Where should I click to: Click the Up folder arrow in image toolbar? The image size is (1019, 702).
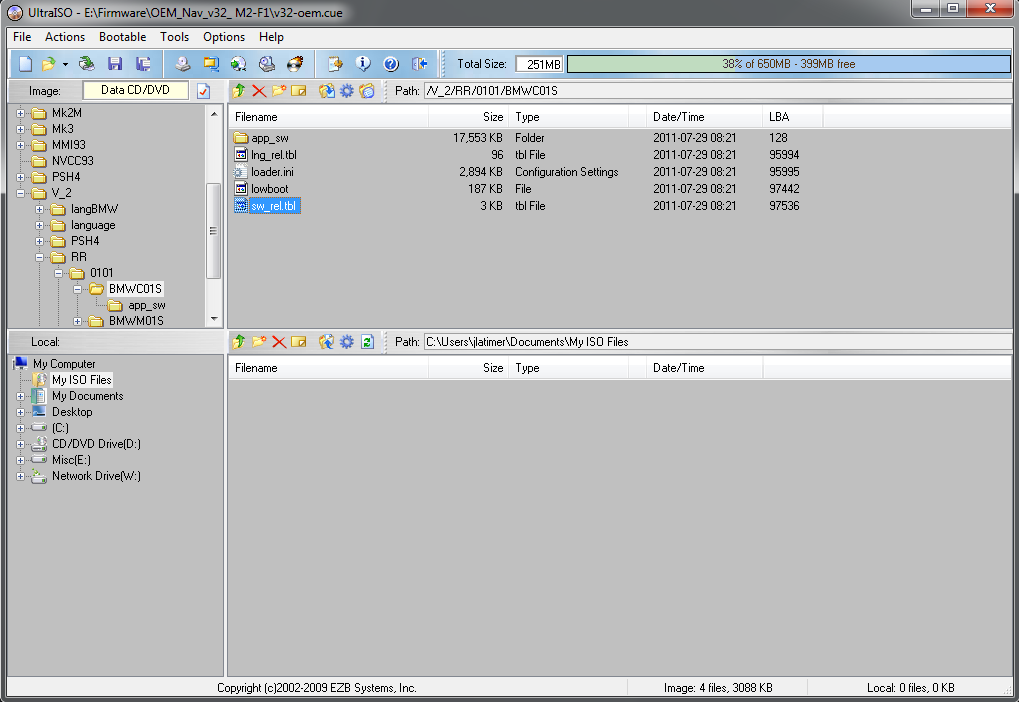tap(238, 91)
